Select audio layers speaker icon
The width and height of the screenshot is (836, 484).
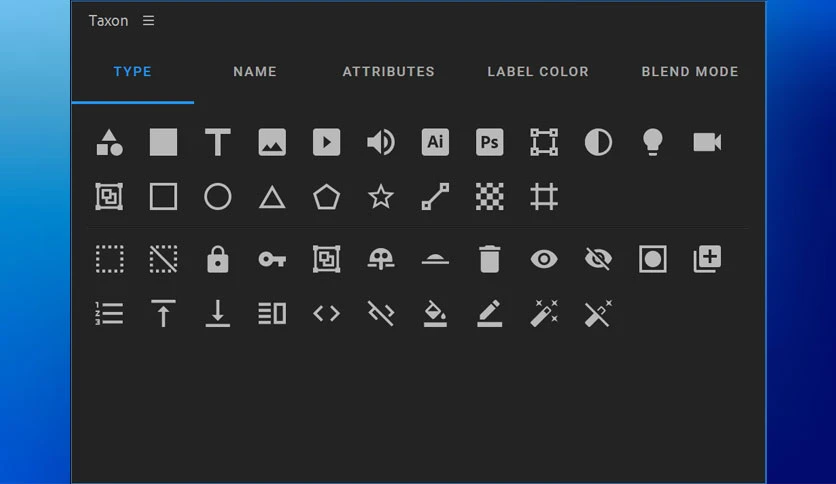(381, 142)
